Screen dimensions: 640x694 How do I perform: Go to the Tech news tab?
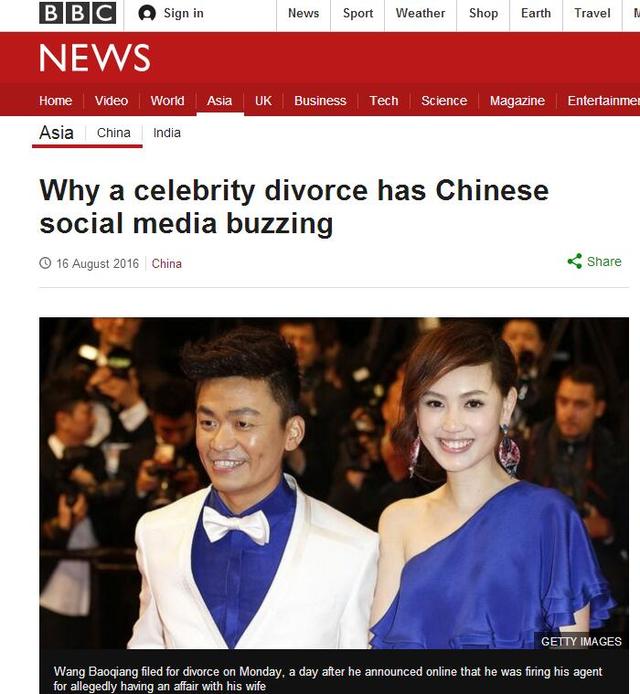click(384, 101)
